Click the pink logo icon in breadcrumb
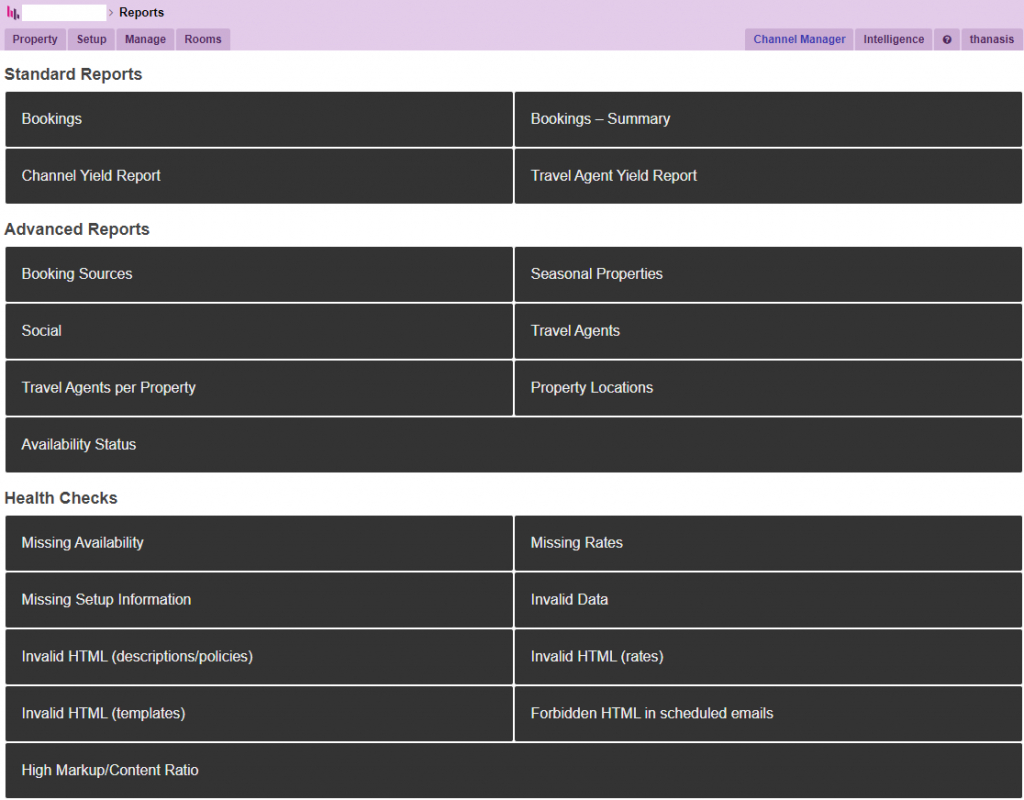The width and height of the screenshot is (1024, 800). [13, 13]
